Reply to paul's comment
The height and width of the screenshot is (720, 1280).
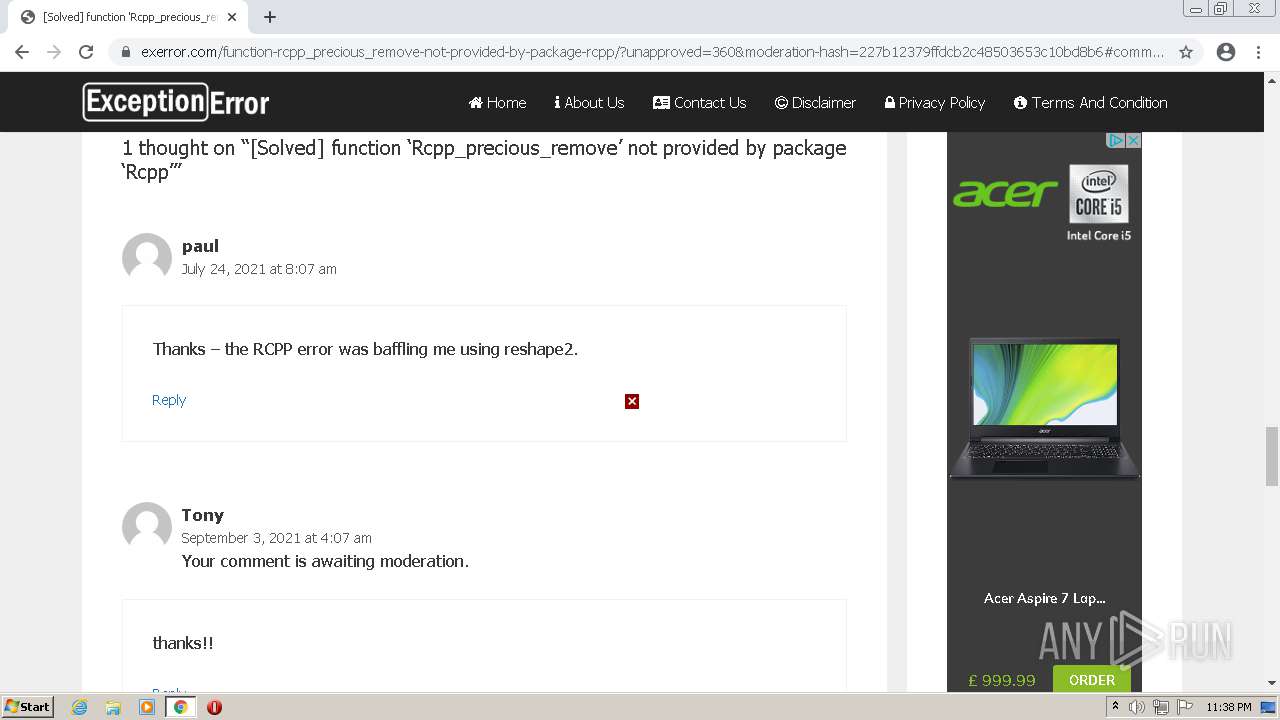pyautogui.click(x=169, y=400)
